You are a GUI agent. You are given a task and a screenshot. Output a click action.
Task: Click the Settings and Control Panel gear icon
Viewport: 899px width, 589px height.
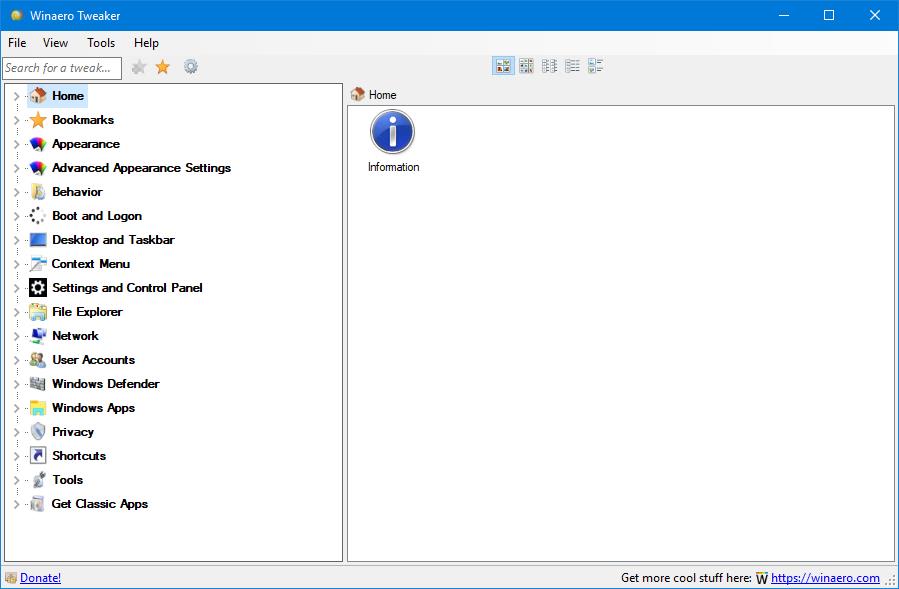coord(38,288)
